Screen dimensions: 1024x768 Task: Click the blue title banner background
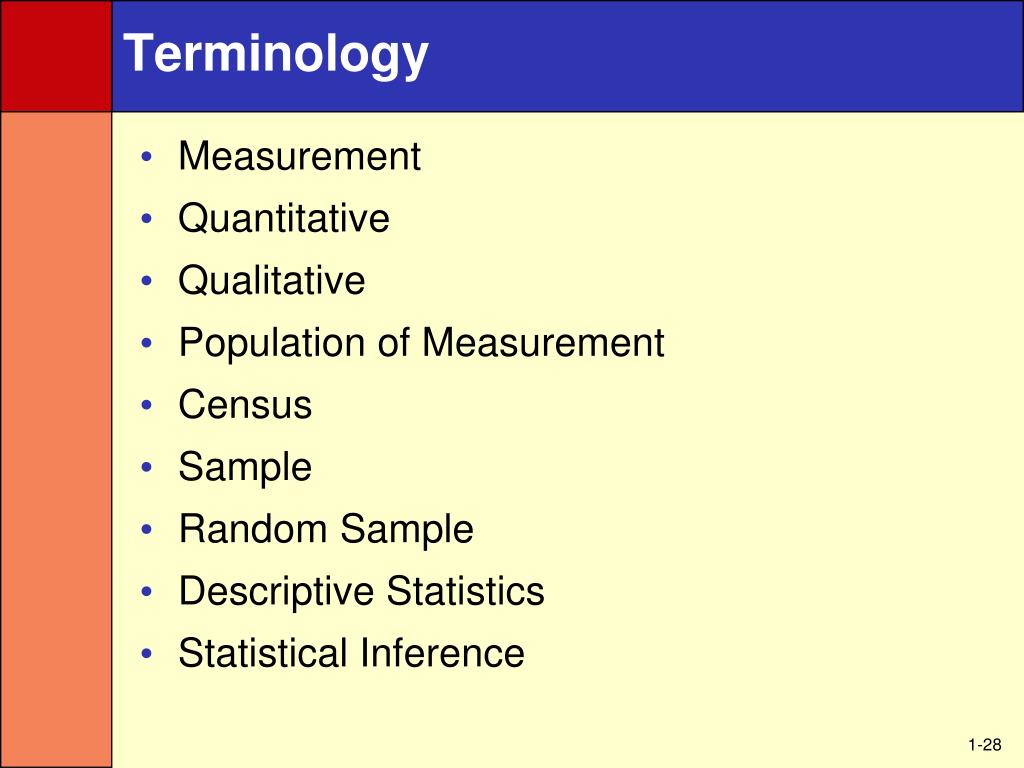pos(718,56)
